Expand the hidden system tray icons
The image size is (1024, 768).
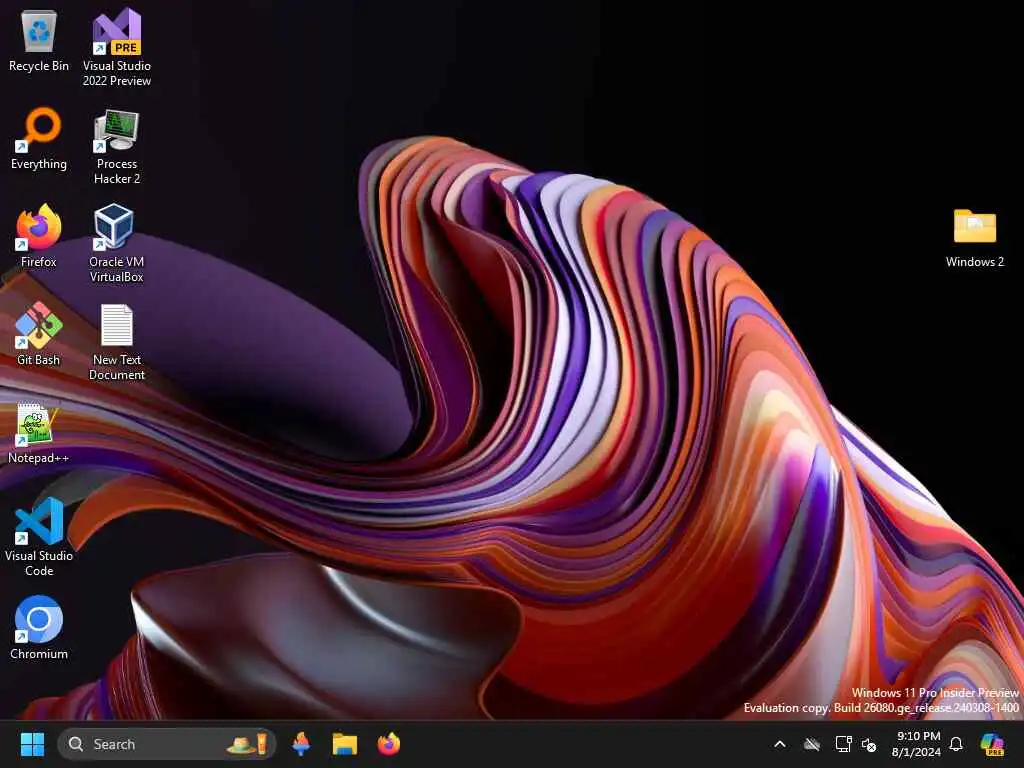point(780,744)
